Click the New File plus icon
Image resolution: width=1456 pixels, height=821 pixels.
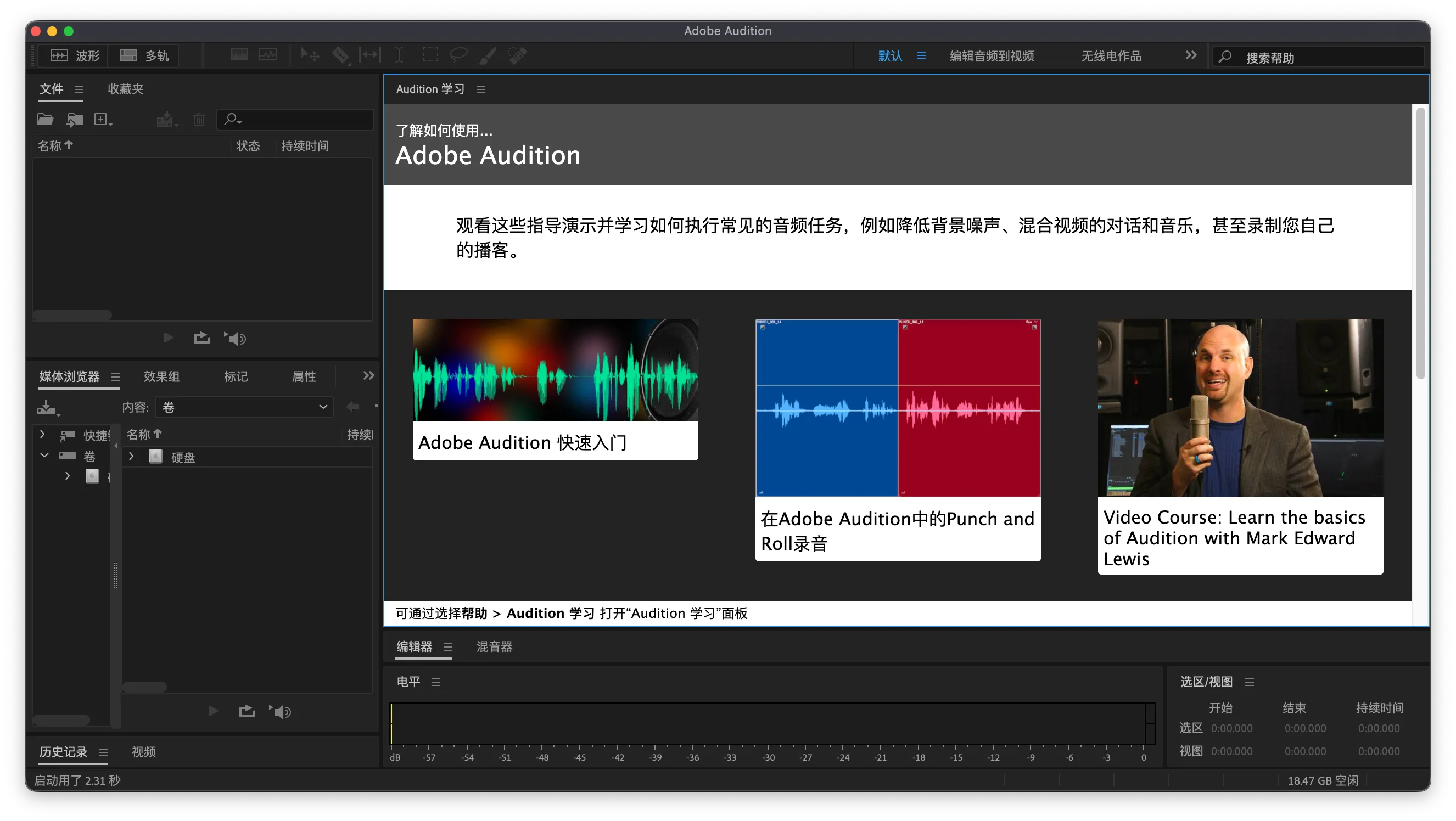click(102, 119)
